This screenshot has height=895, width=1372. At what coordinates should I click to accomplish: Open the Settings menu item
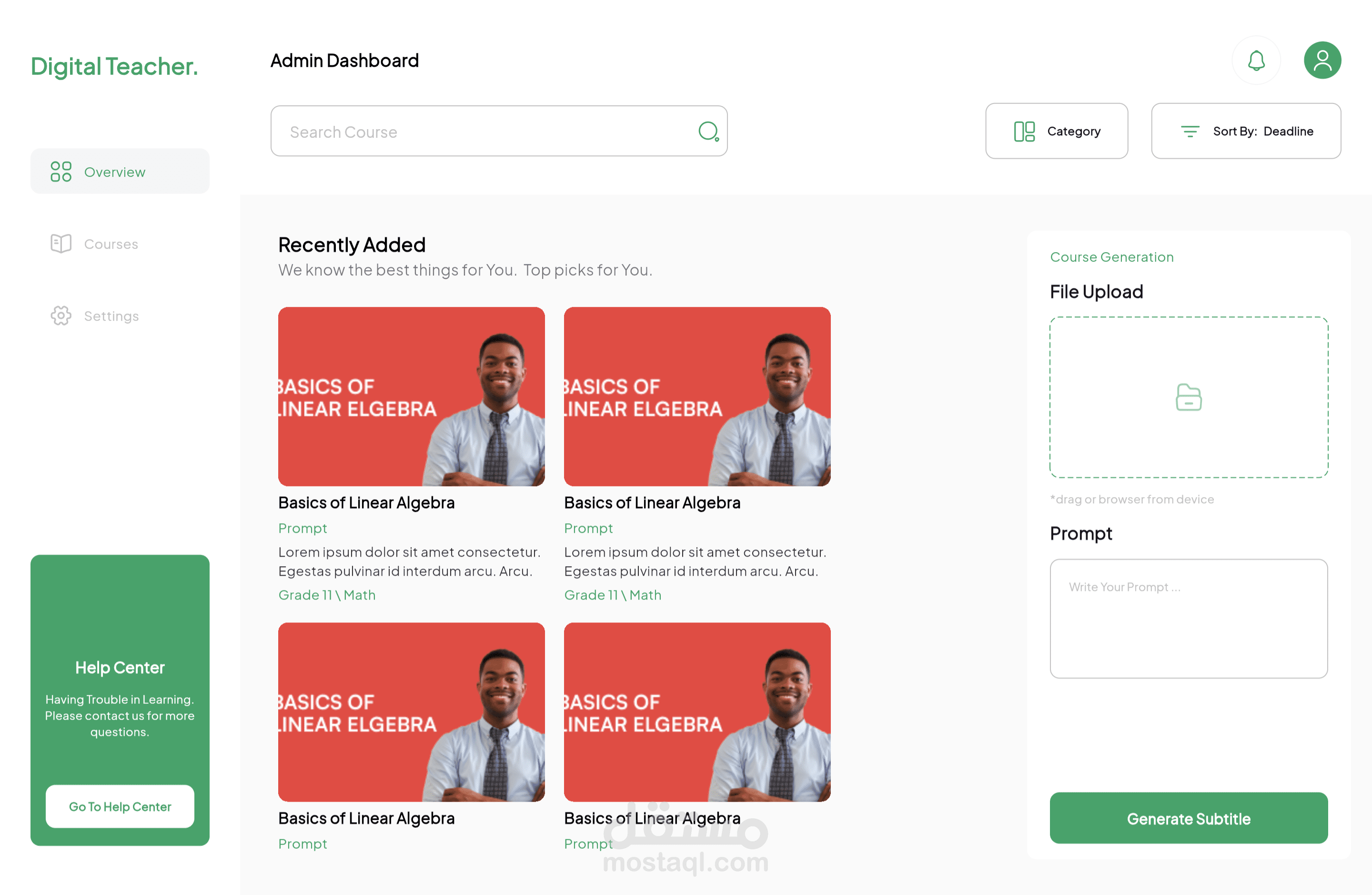point(111,316)
